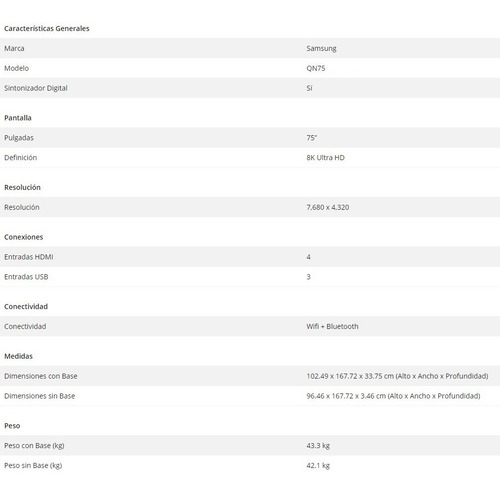Click the Dimensiones sin Base row label
Image resolution: width=500 pixels, height=494 pixels.
pyautogui.click(x=40, y=396)
